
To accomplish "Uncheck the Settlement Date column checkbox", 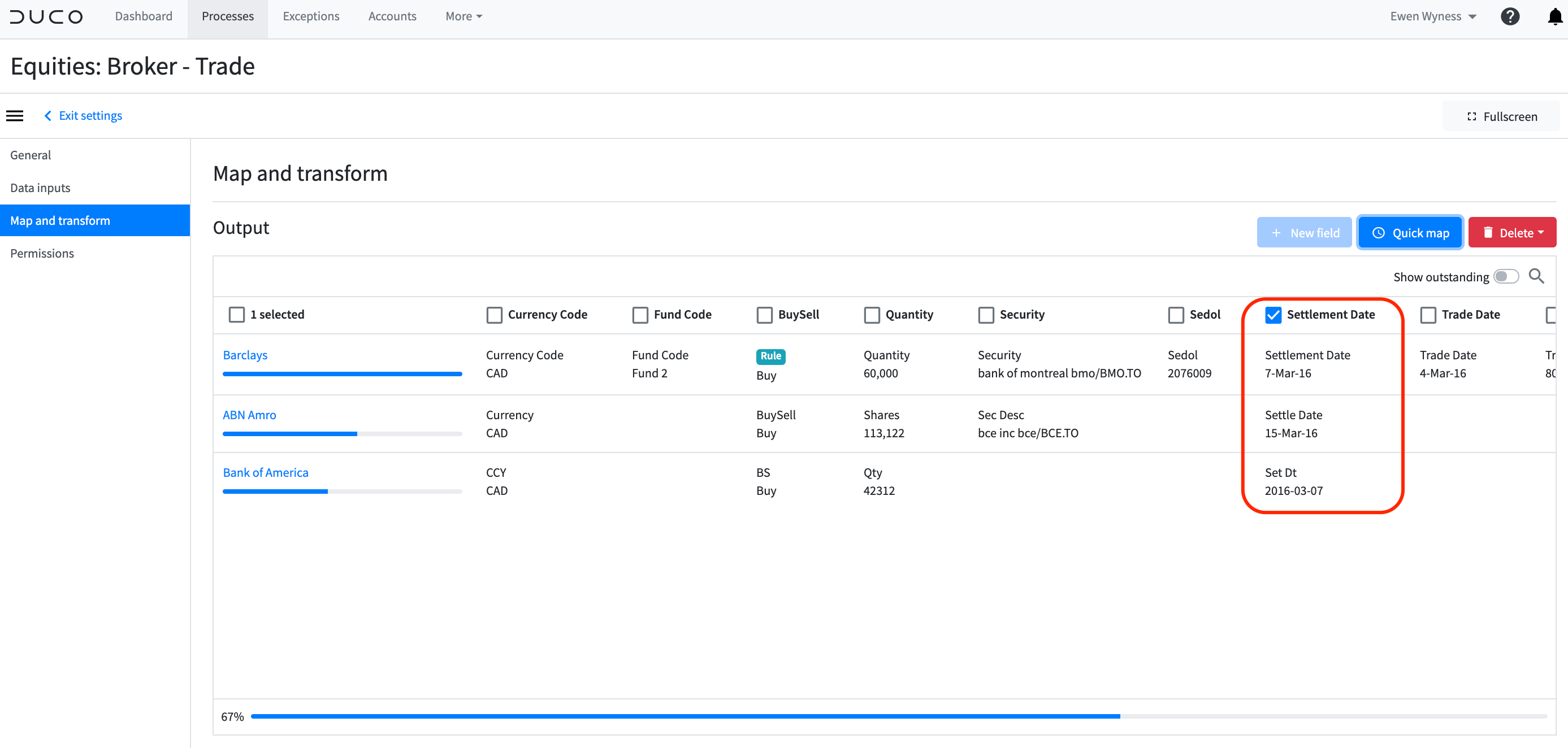I will click(1274, 315).
